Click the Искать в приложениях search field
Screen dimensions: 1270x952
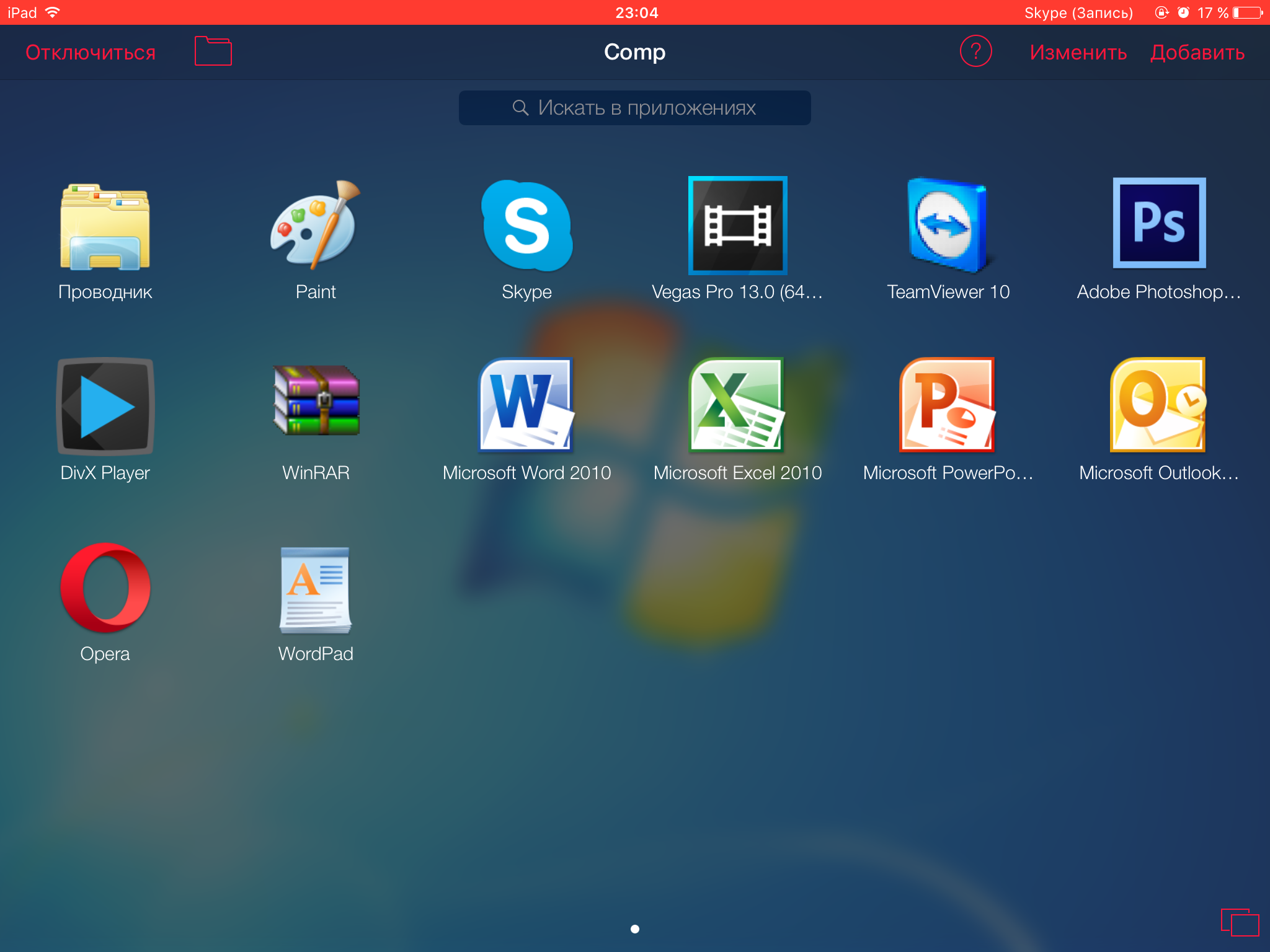[634, 108]
